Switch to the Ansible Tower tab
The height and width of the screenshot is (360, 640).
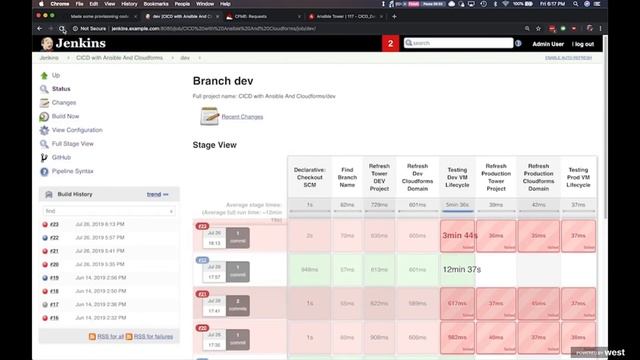coord(345,16)
